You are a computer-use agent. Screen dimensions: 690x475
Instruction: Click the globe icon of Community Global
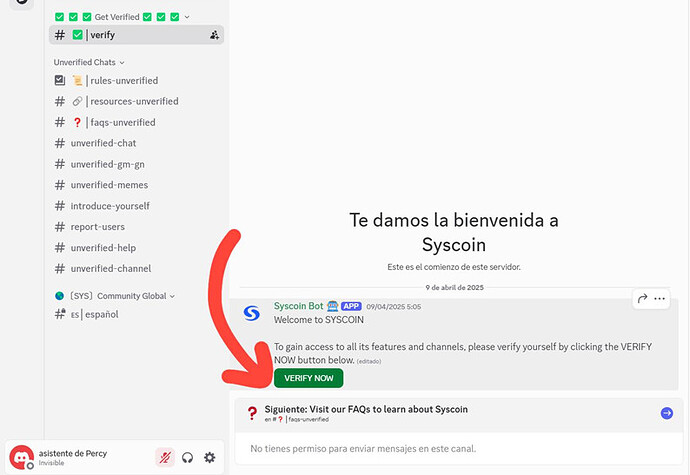tap(59, 296)
